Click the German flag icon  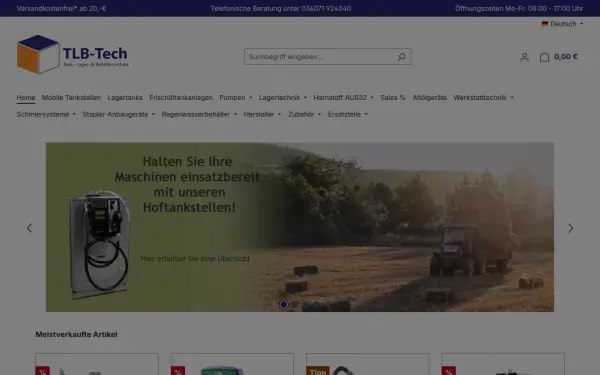pyautogui.click(x=545, y=24)
